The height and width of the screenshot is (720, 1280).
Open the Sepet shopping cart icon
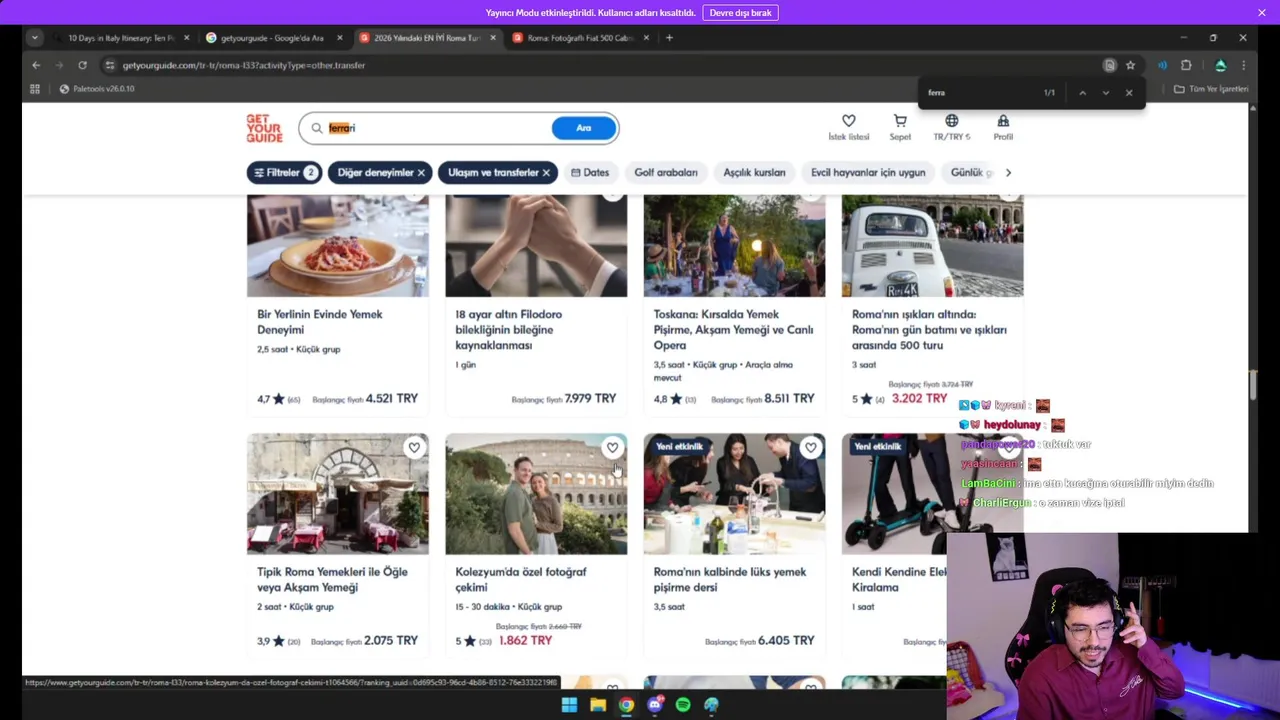coord(900,121)
